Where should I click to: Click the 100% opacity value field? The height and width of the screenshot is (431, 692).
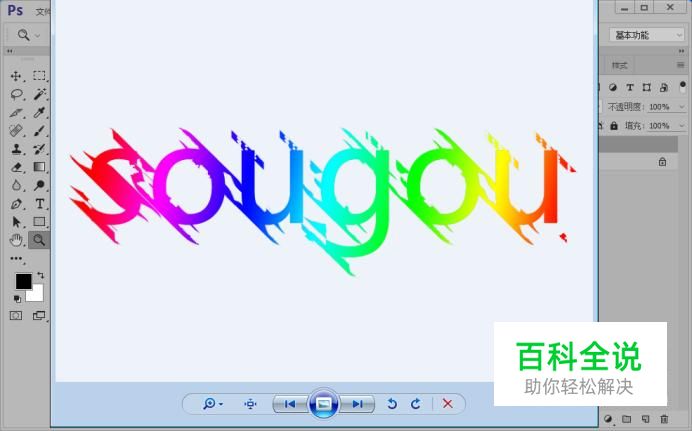click(x=659, y=107)
